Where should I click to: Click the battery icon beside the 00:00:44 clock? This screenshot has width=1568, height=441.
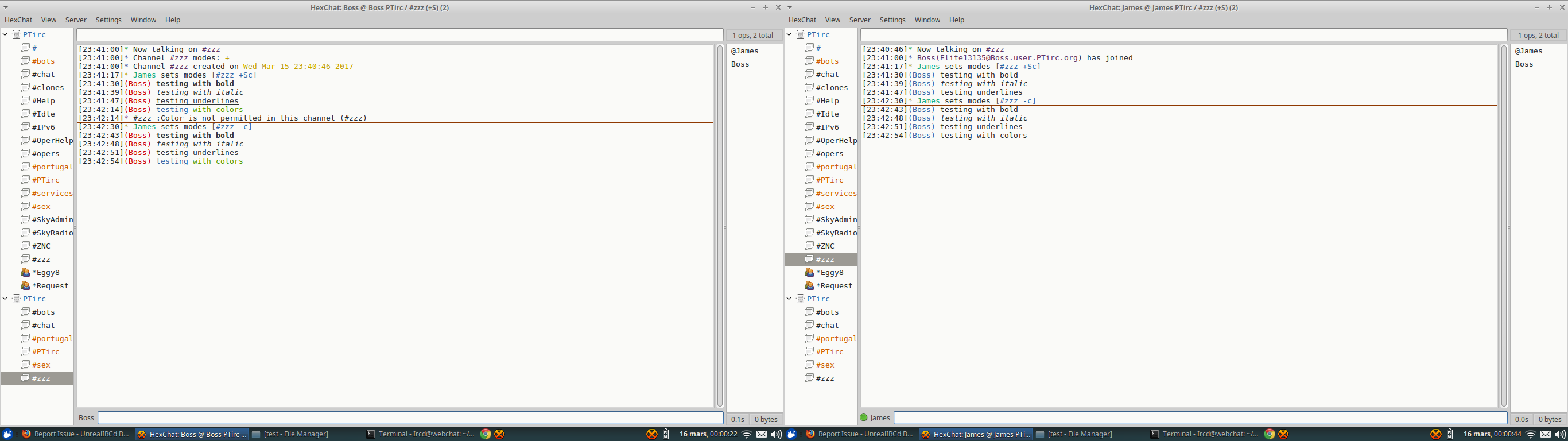pos(1450,434)
